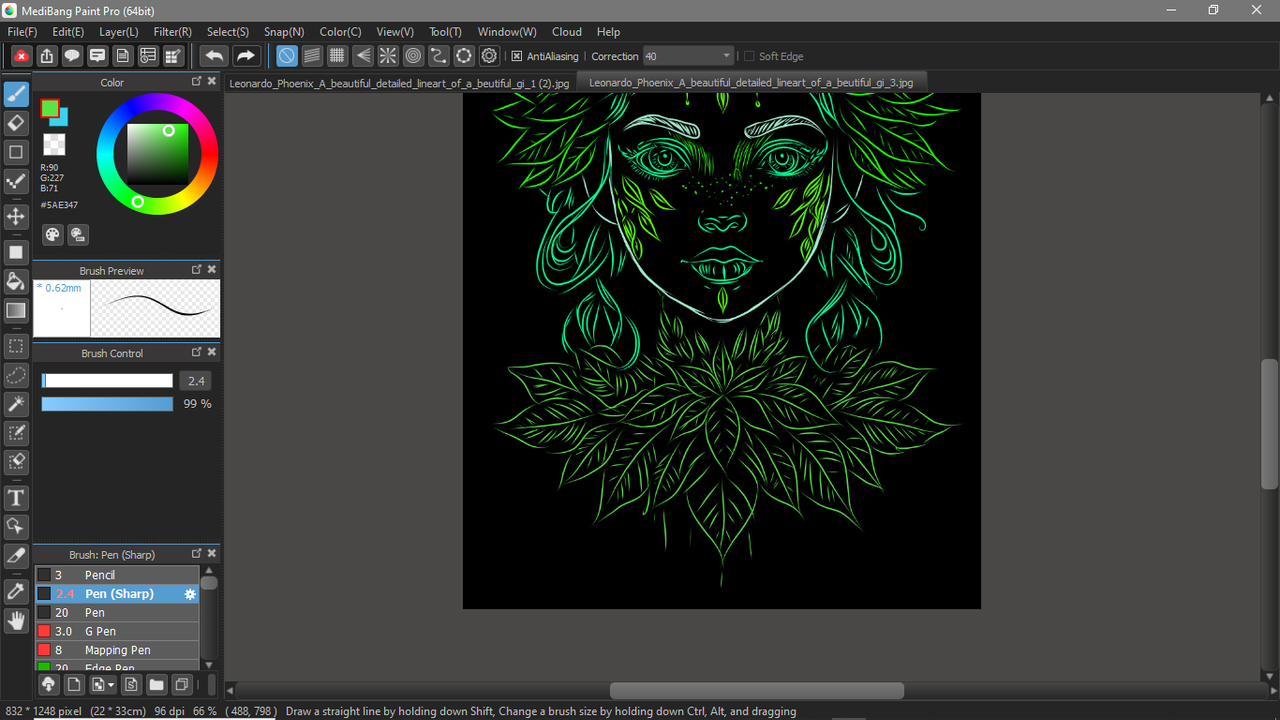Select the Move tool
The width and height of the screenshot is (1280, 720).
tap(16, 216)
